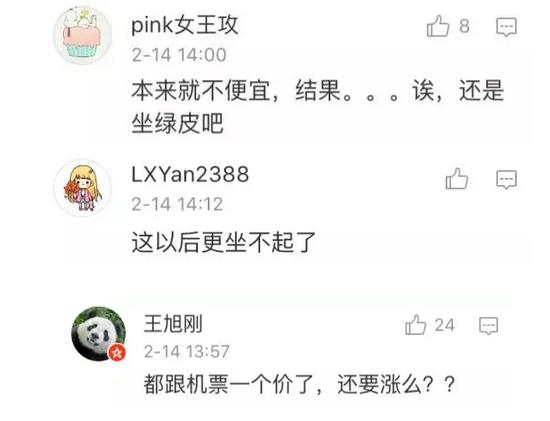Like the comment by pink女王攻

point(438,26)
